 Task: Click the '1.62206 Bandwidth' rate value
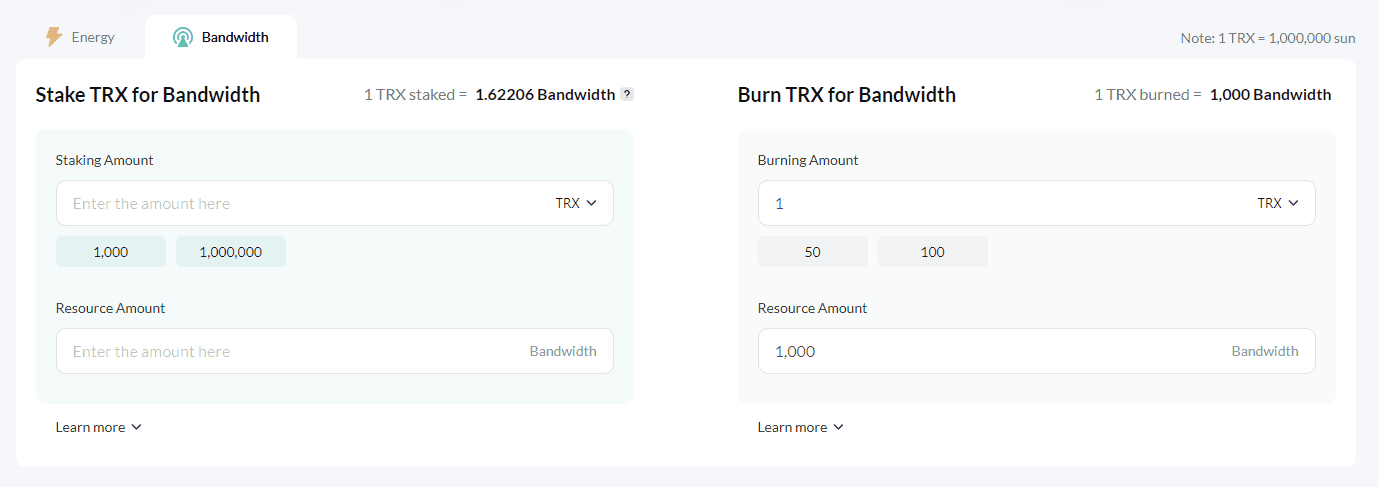(x=545, y=95)
